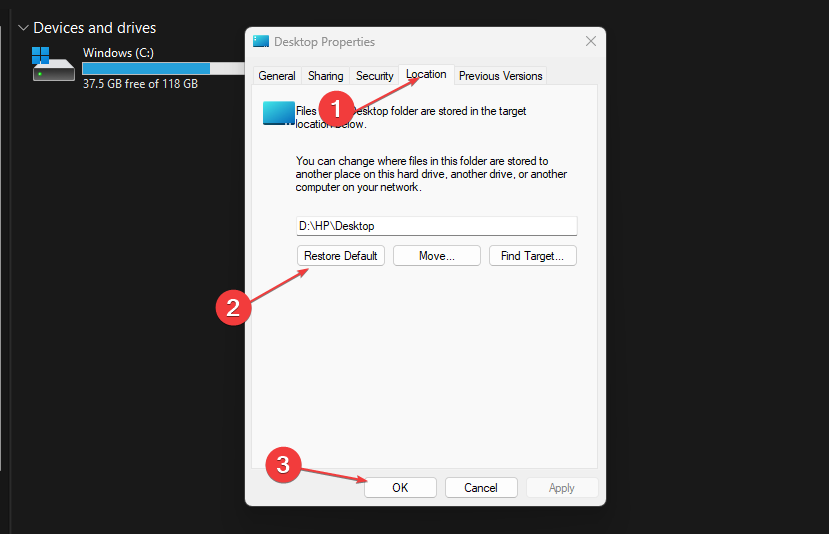Click the Windows (C:) drive label

[x=118, y=53]
